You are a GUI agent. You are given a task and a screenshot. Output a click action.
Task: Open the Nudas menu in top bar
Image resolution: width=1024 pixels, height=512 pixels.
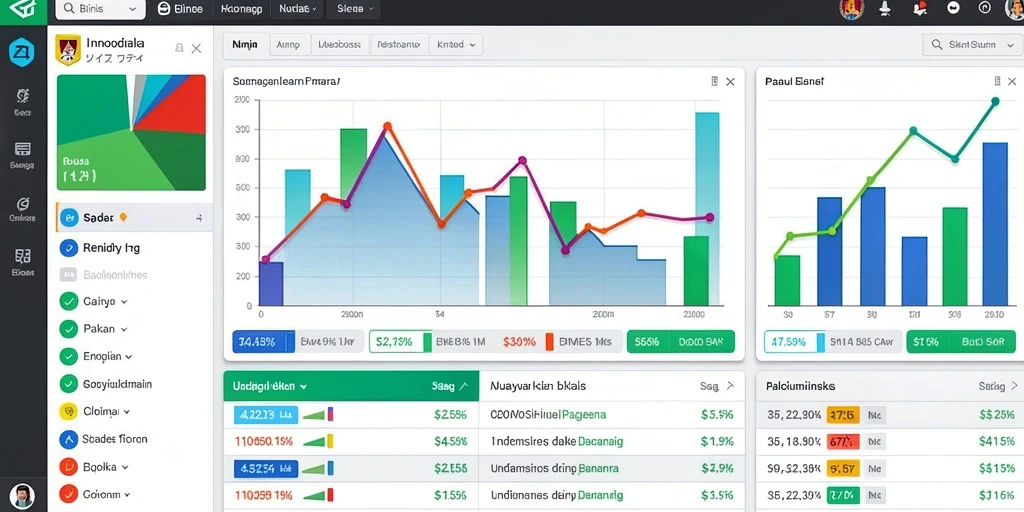297,9
